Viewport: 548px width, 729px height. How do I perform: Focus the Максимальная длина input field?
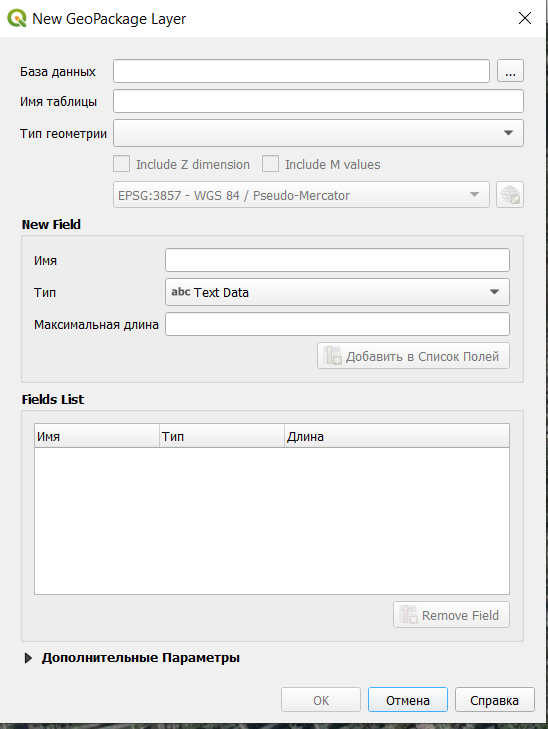point(337,324)
